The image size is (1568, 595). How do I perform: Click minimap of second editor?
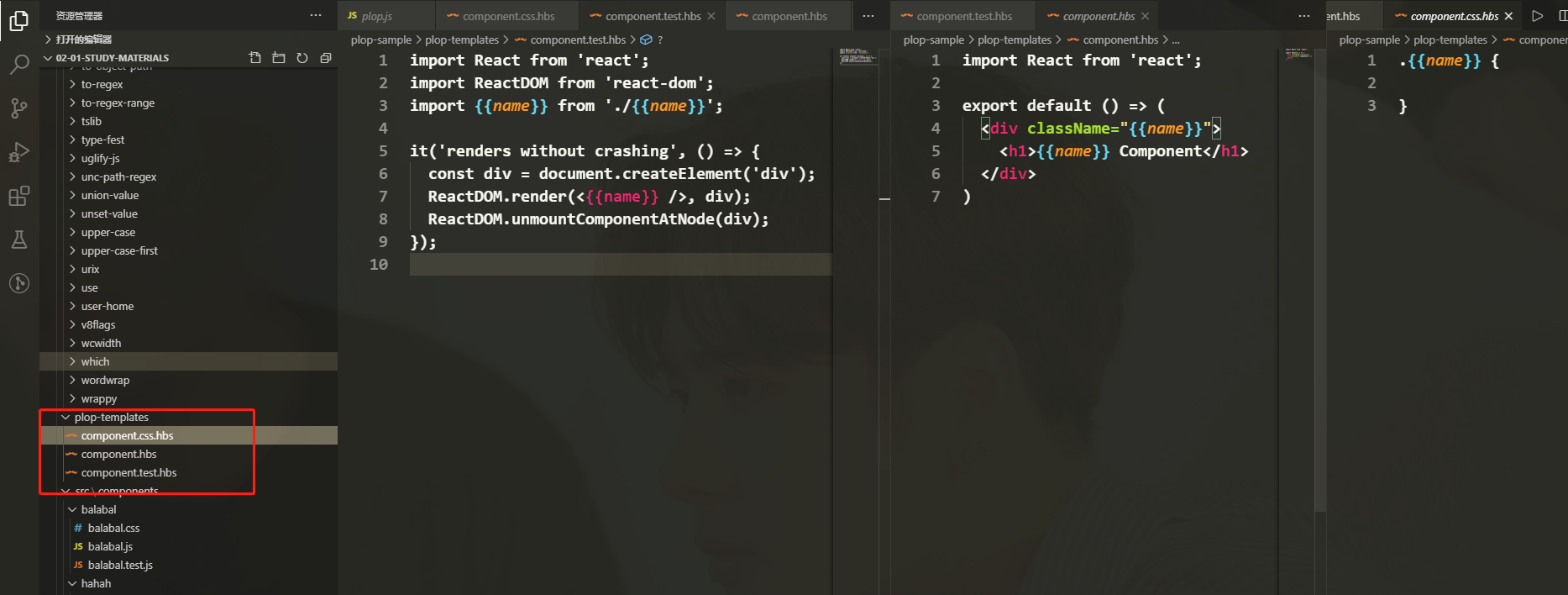[x=1298, y=54]
